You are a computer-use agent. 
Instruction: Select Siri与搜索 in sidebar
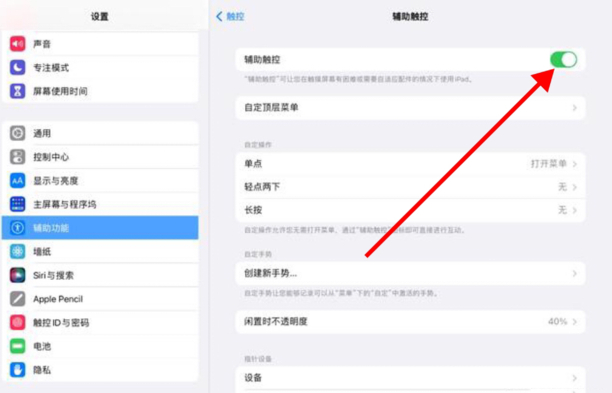(x=100, y=275)
